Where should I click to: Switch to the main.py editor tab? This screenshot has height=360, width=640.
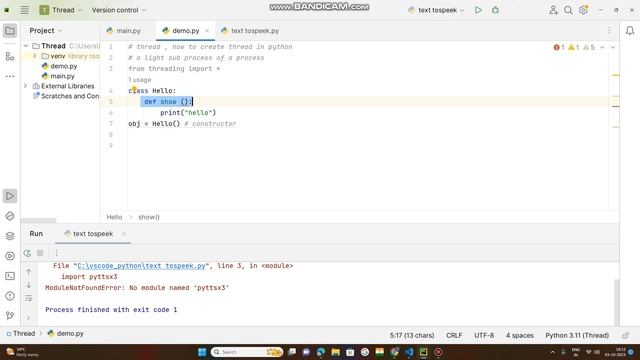pos(124,31)
